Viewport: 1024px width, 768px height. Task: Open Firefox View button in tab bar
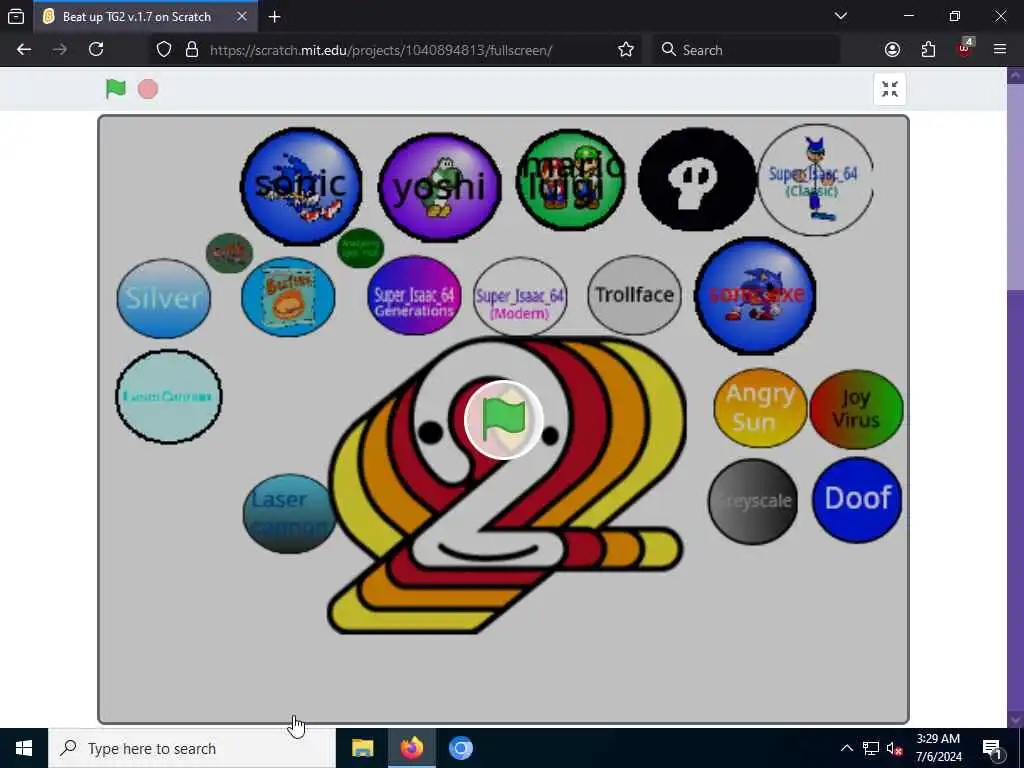(16, 16)
